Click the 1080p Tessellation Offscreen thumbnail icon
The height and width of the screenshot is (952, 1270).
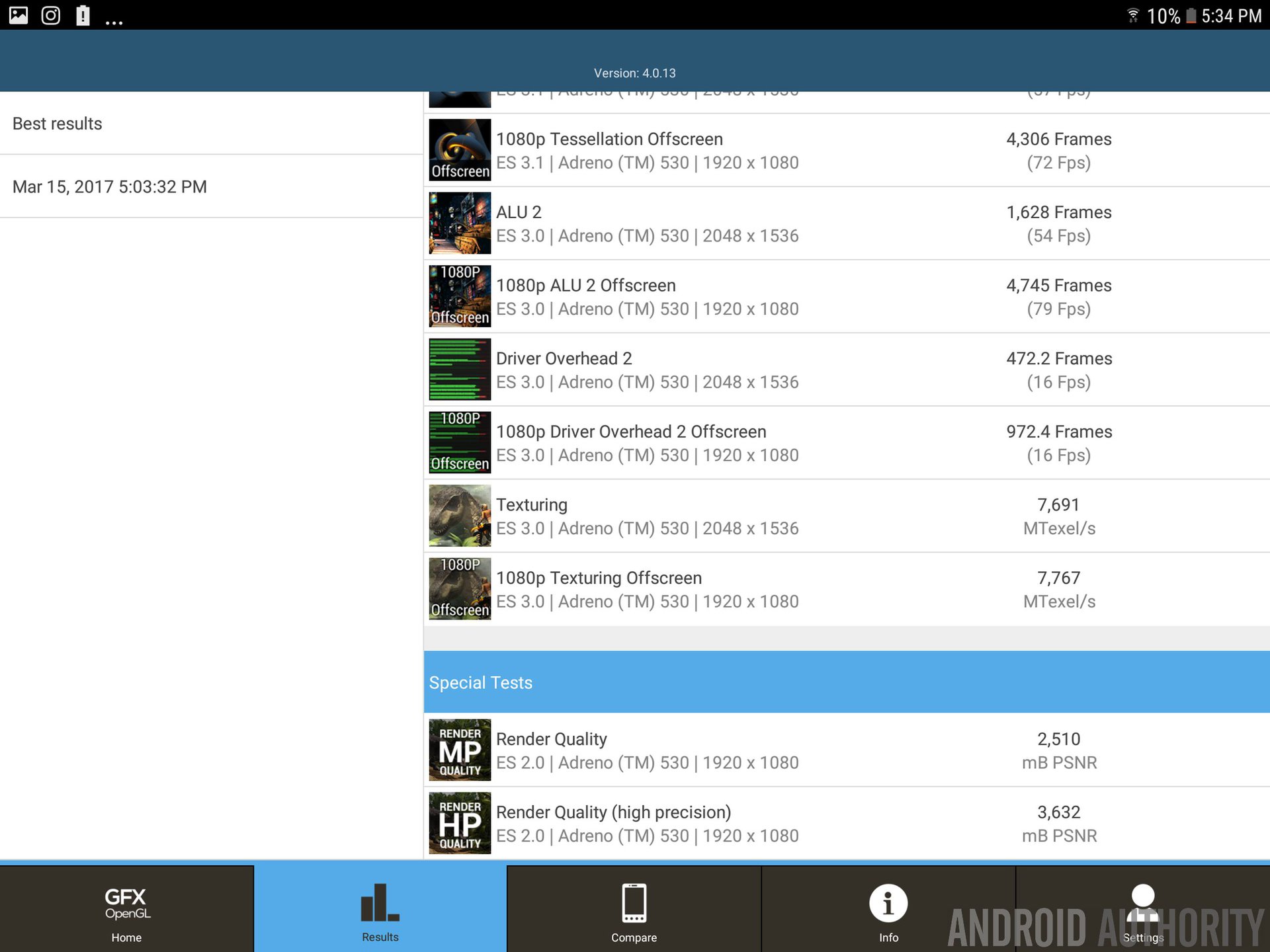(x=460, y=150)
